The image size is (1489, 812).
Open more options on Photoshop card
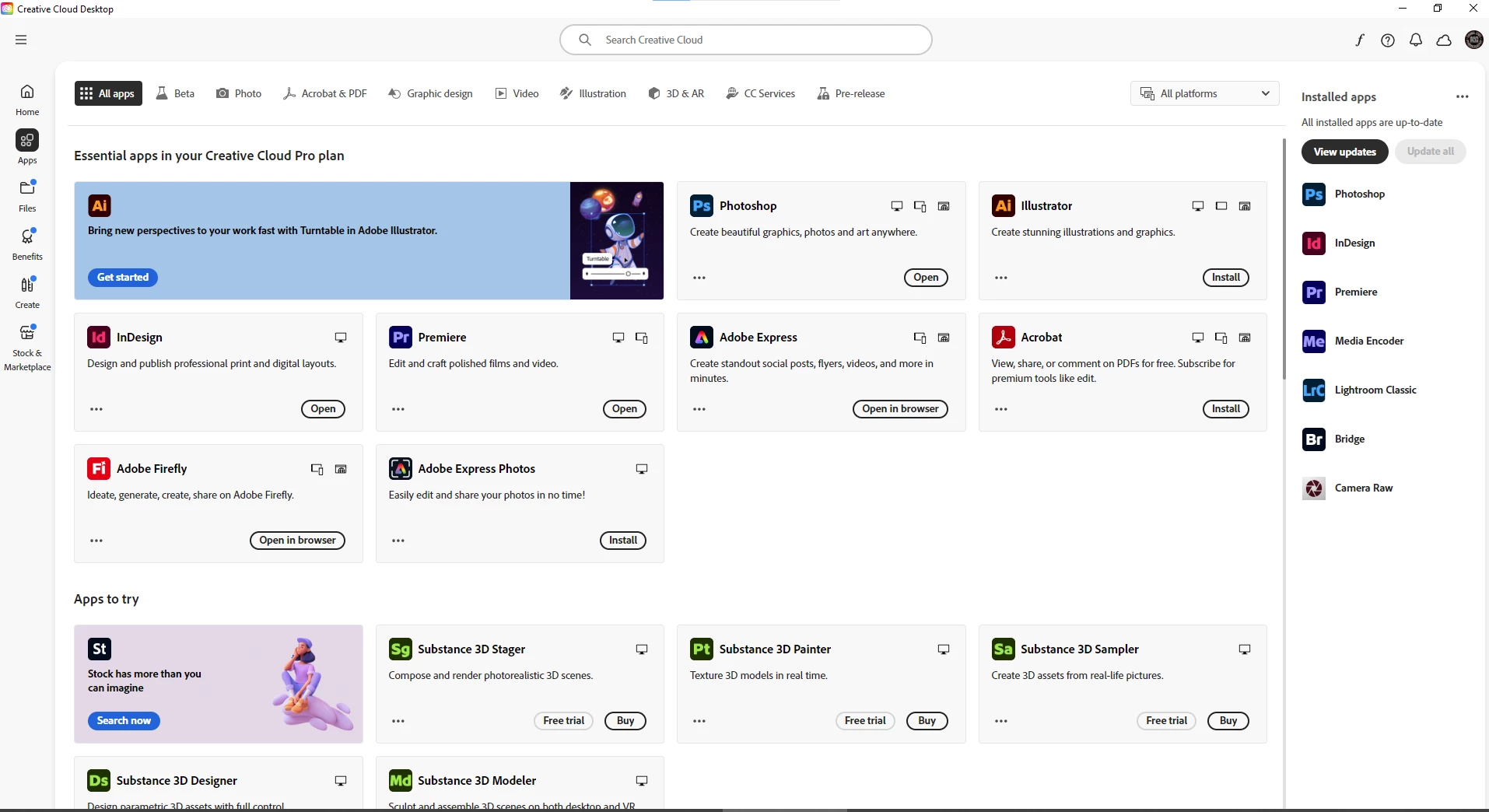click(x=699, y=278)
